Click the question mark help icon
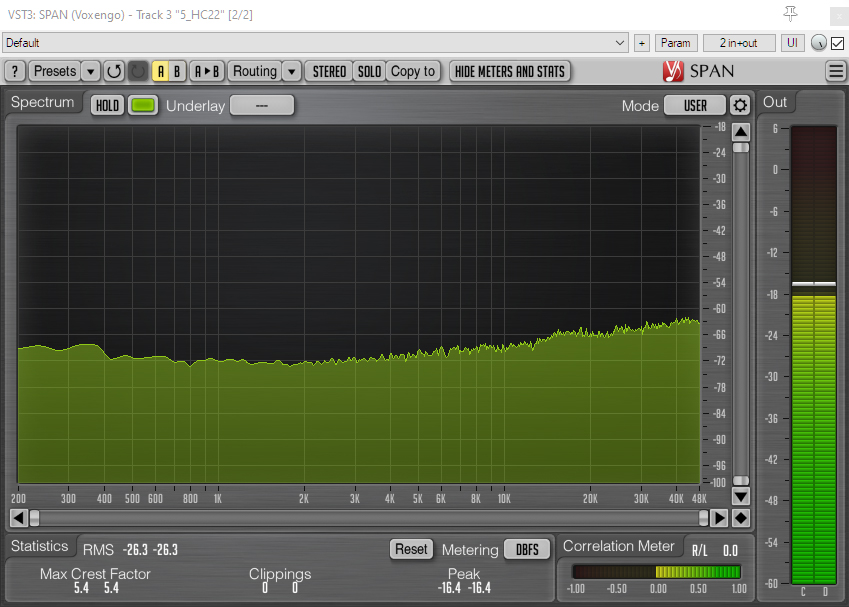 [15, 71]
